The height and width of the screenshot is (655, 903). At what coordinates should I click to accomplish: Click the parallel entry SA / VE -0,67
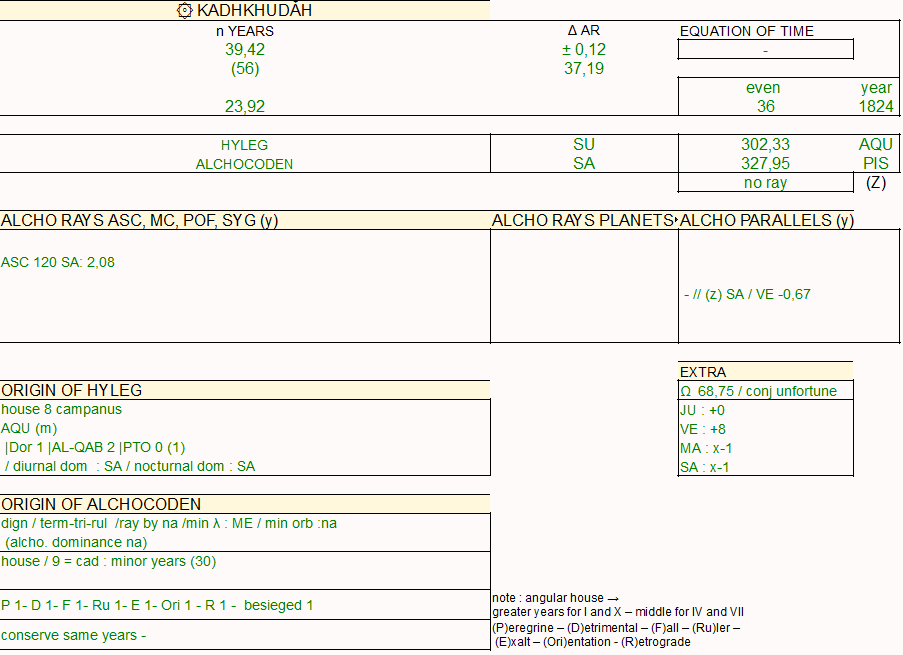click(747, 294)
